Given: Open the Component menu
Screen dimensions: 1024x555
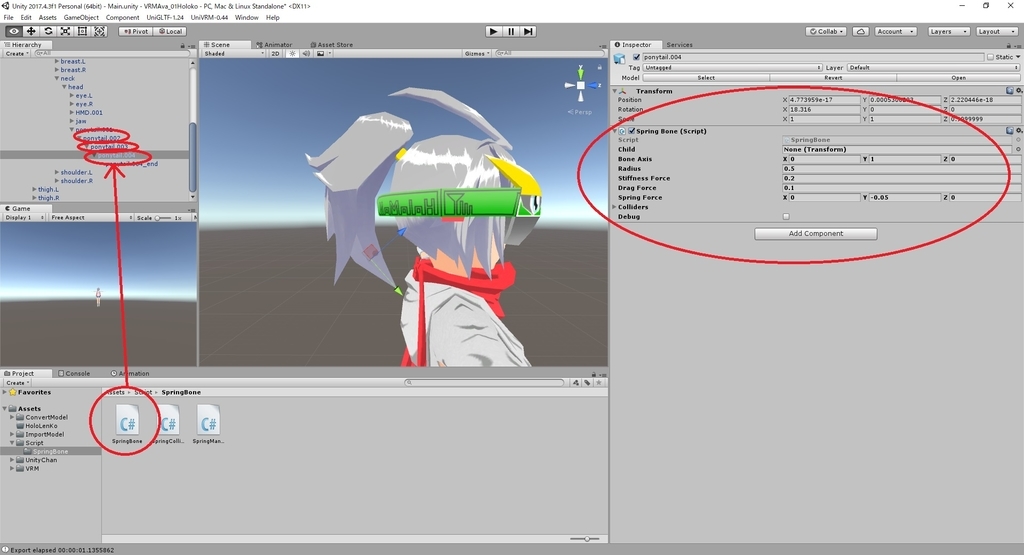Looking at the screenshot, I should click(122, 18).
